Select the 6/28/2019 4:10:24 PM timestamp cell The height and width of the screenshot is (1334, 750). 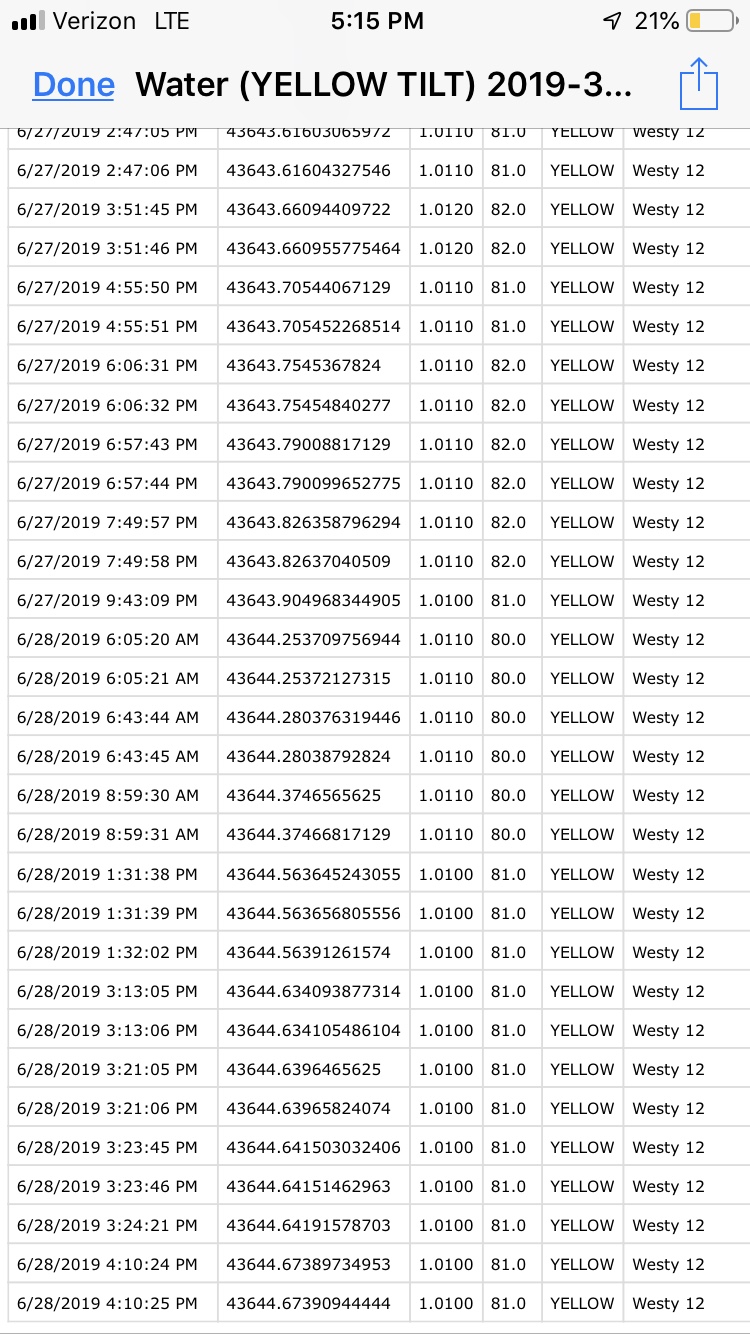(113, 1265)
